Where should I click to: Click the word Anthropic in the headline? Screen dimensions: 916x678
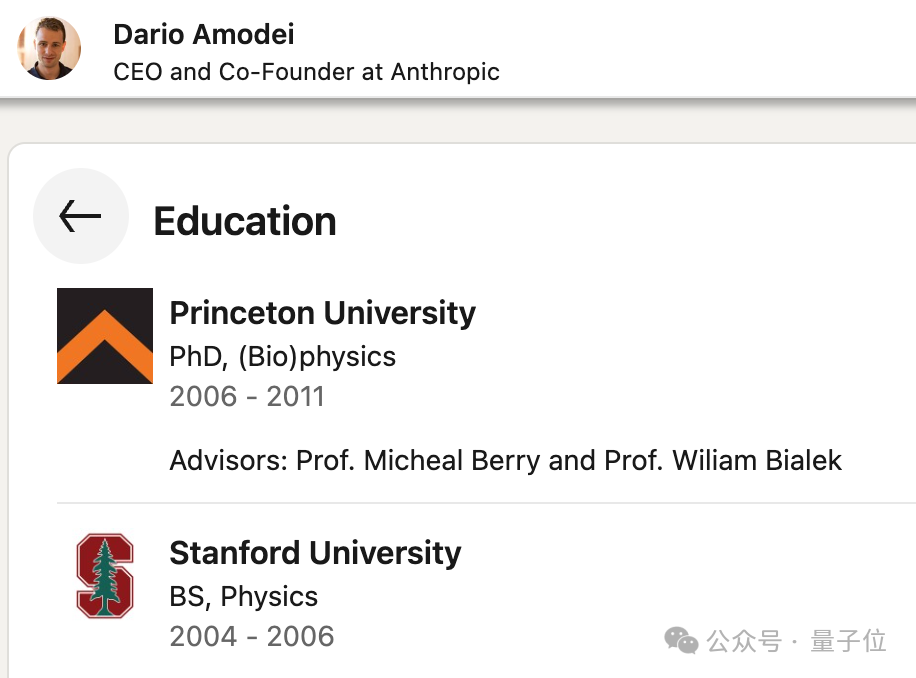point(445,72)
